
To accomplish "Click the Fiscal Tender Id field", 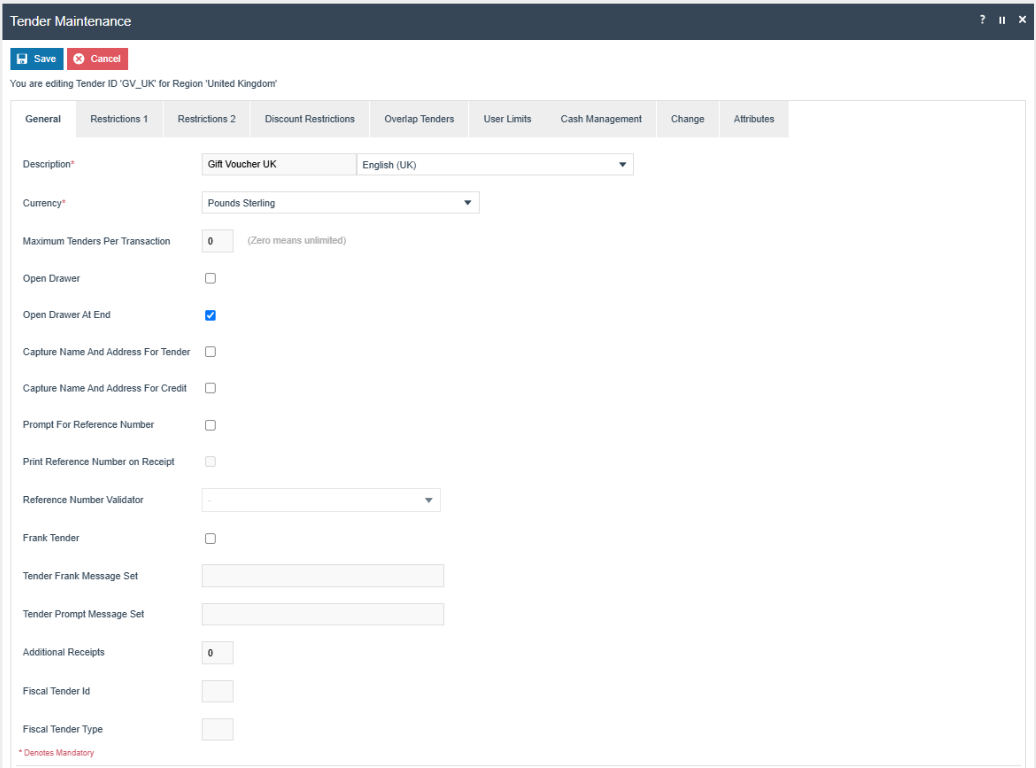I will (x=217, y=691).
